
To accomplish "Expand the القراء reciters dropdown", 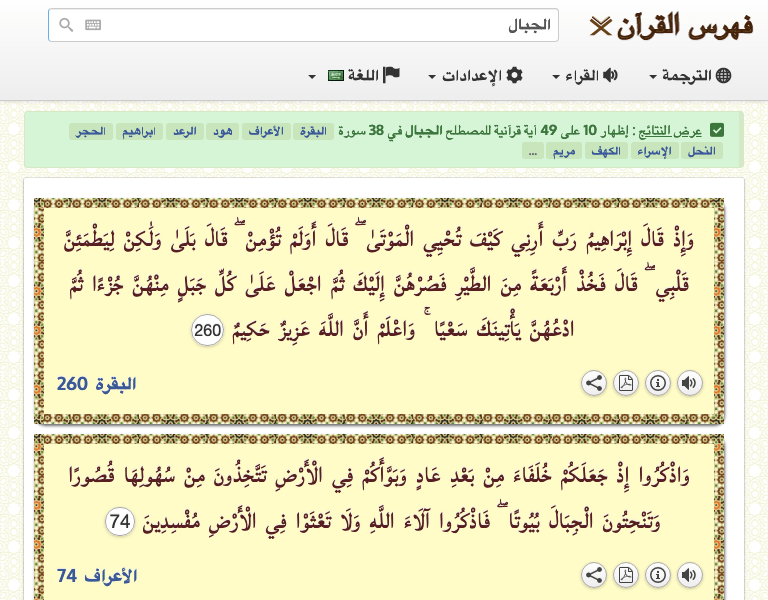I will click(x=585, y=76).
